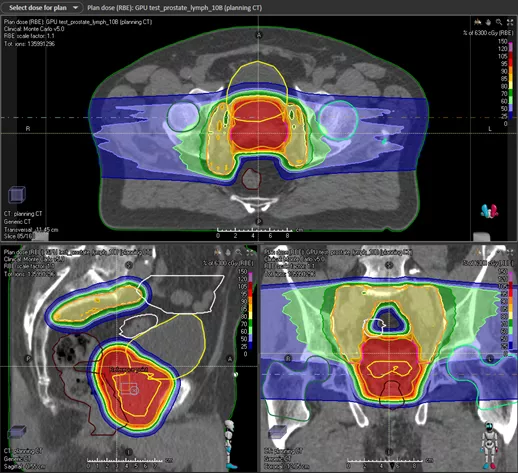
Task: Activate the zoom magnifier in transversal view
Action: point(499,22)
